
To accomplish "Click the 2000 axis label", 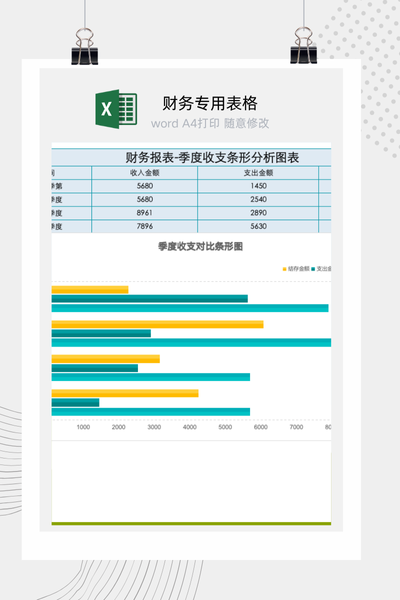I will tap(119, 427).
